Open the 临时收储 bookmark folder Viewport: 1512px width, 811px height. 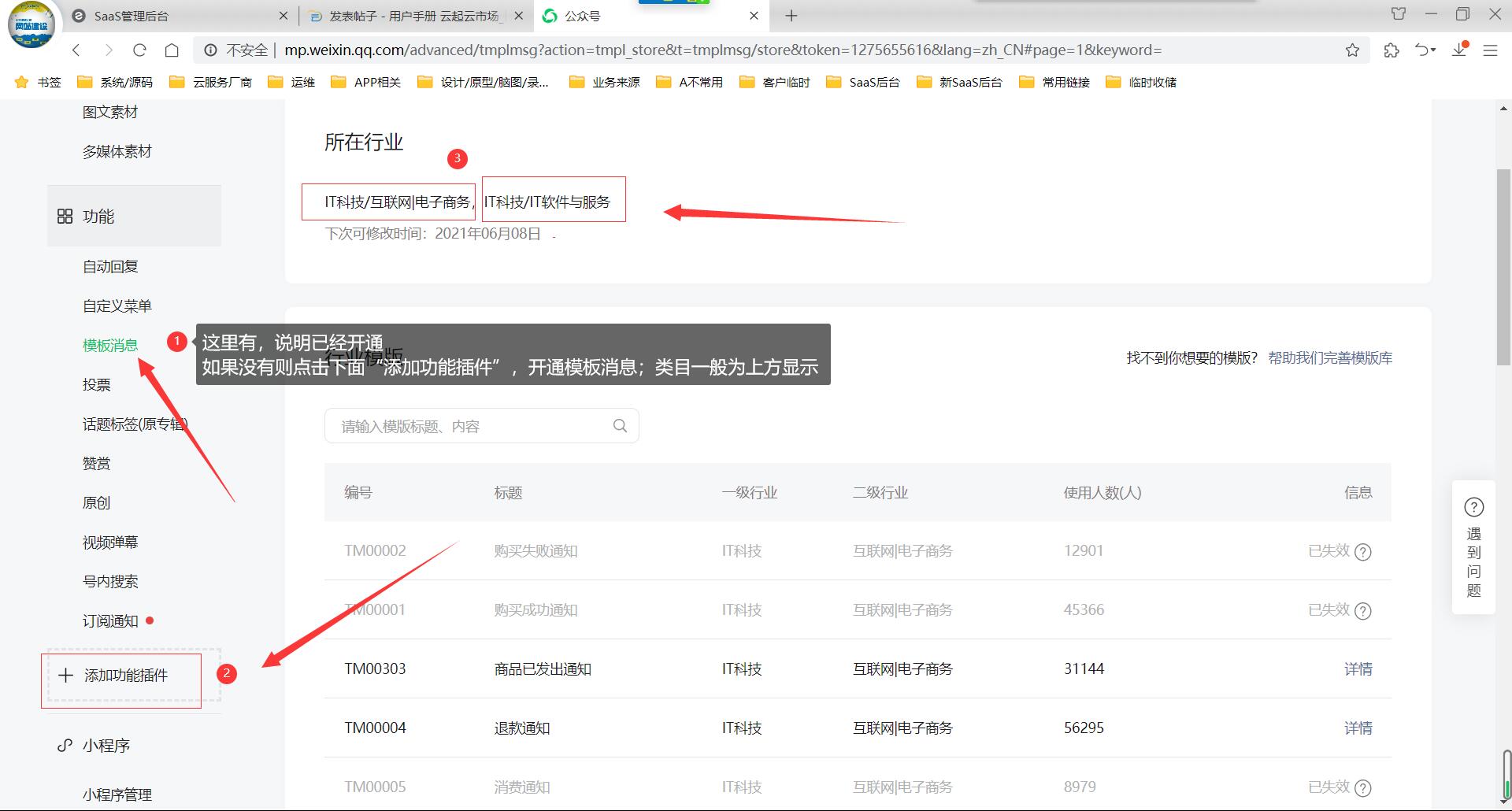click(x=1140, y=82)
